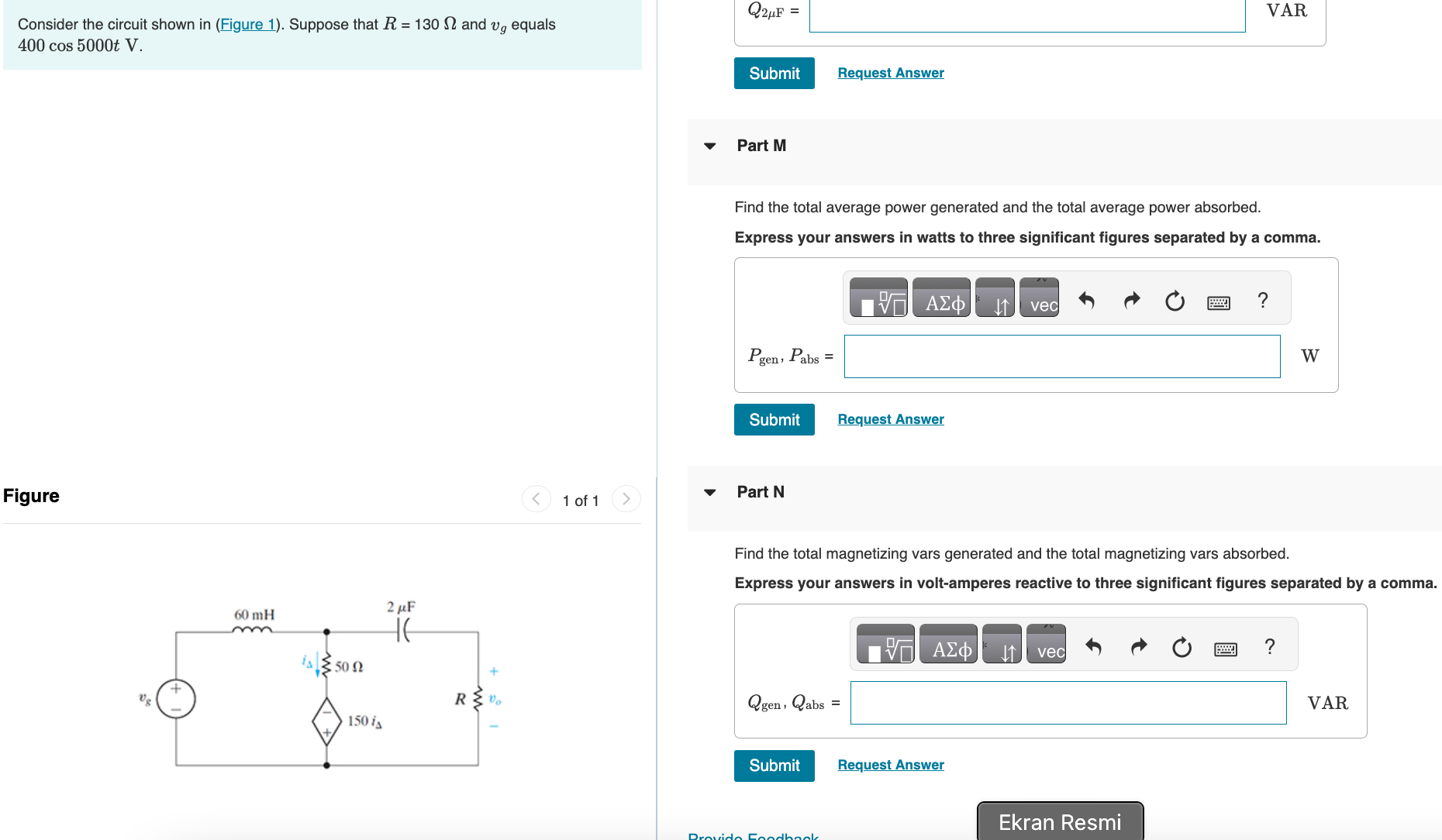The image size is (1442, 840).
Task: Reset the Part M answer with circular arrow icon
Action: pyautogui.click(x=1175, y=301)
